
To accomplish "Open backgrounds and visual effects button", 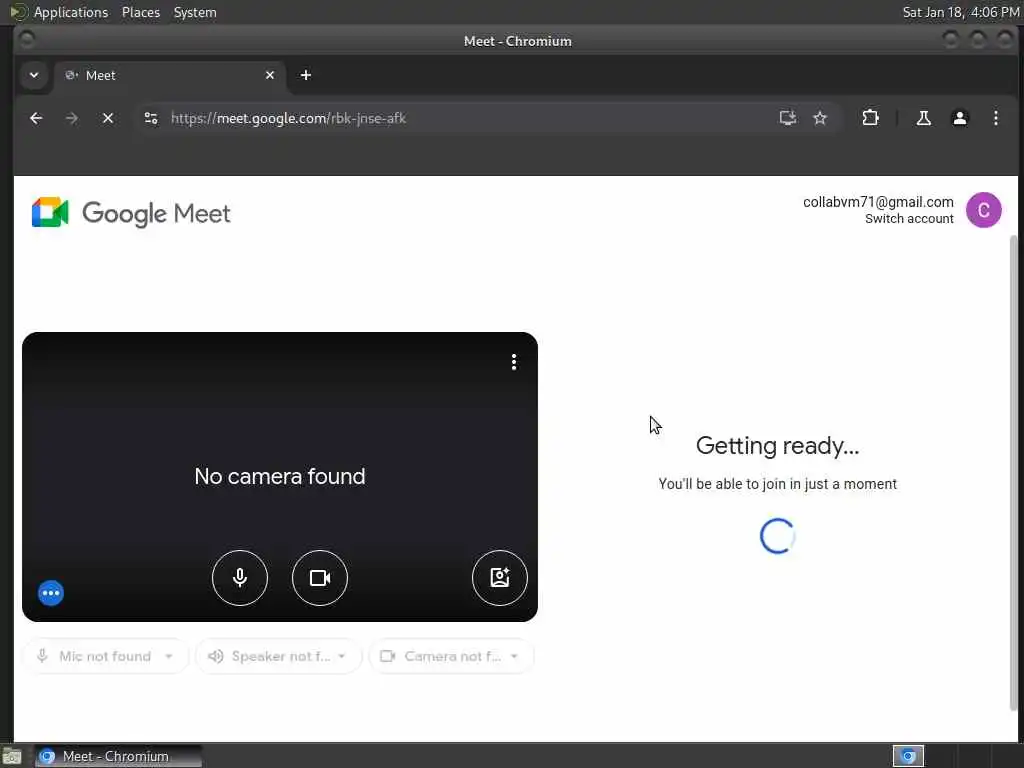I will [x=500, y=578].
